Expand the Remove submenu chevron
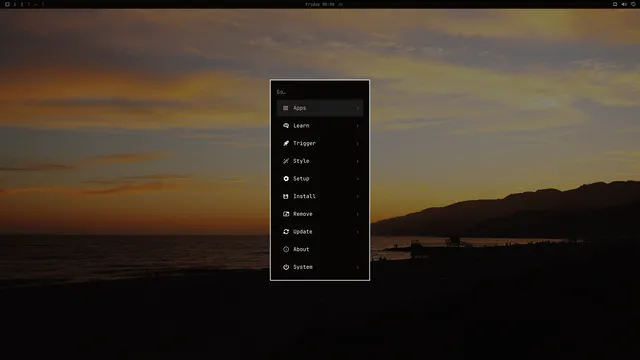 [358, 214]
